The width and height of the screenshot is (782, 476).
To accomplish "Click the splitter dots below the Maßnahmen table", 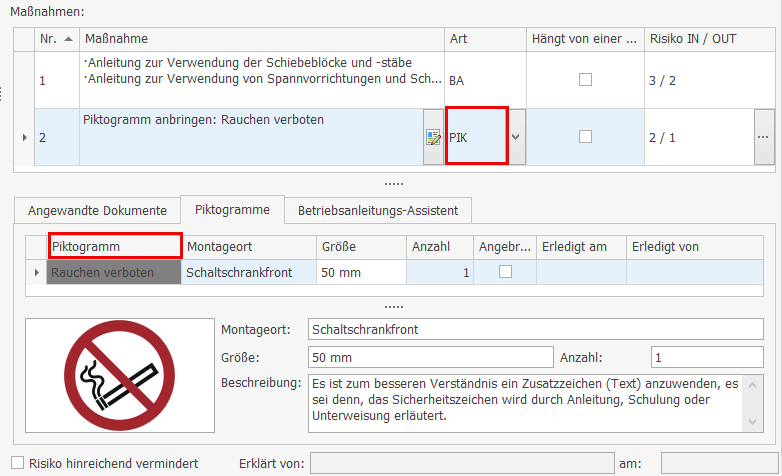I will pyautogui.click(x=394, y=184).
